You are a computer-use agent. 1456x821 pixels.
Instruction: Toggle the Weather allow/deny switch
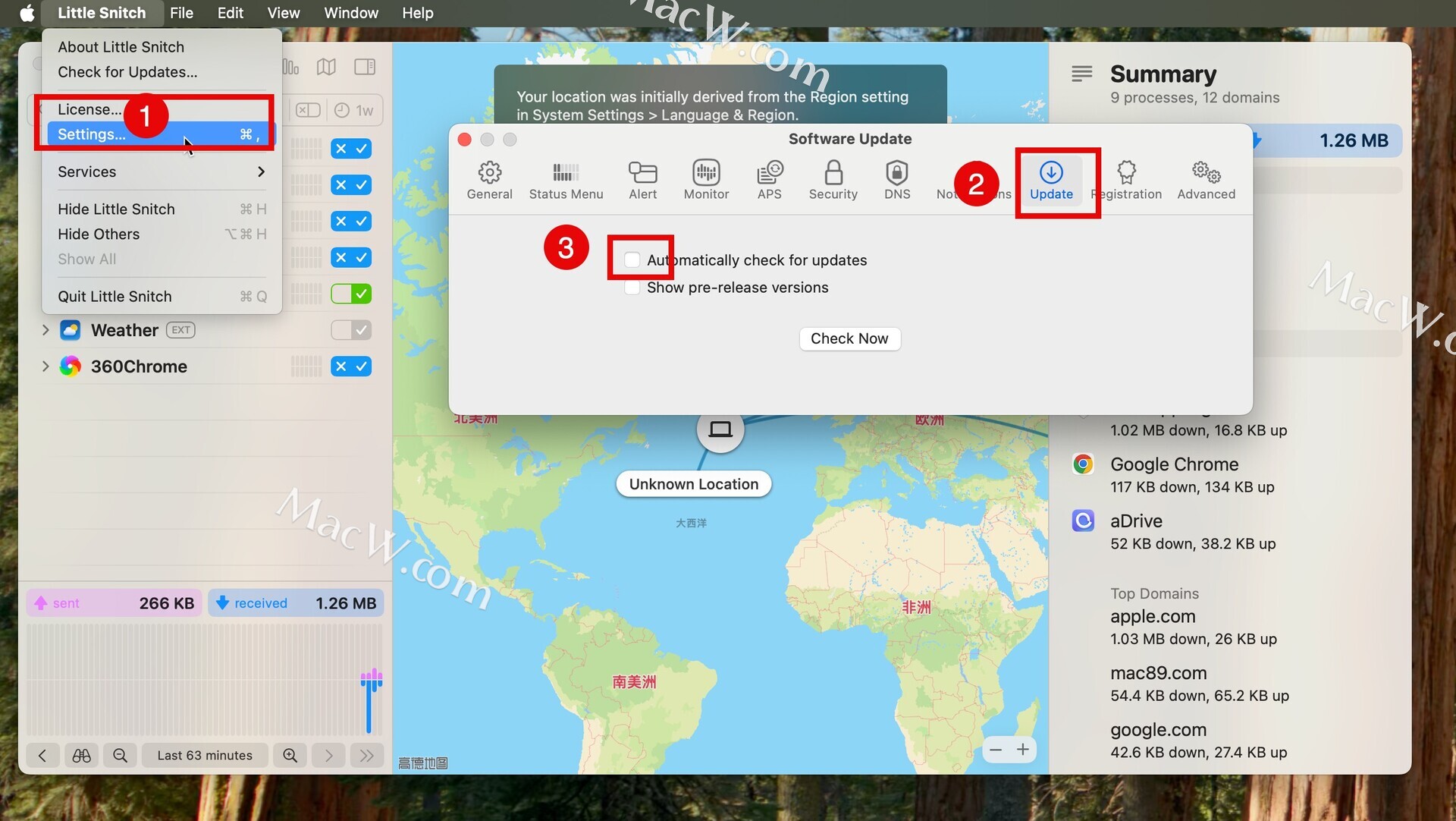(x=351, y=330)
